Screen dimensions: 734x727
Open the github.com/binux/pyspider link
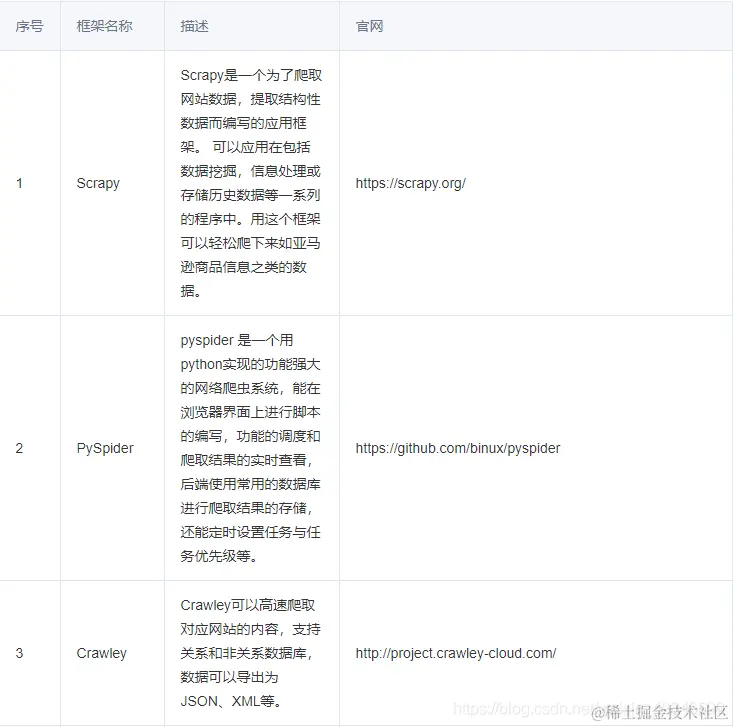coord(458,448)
